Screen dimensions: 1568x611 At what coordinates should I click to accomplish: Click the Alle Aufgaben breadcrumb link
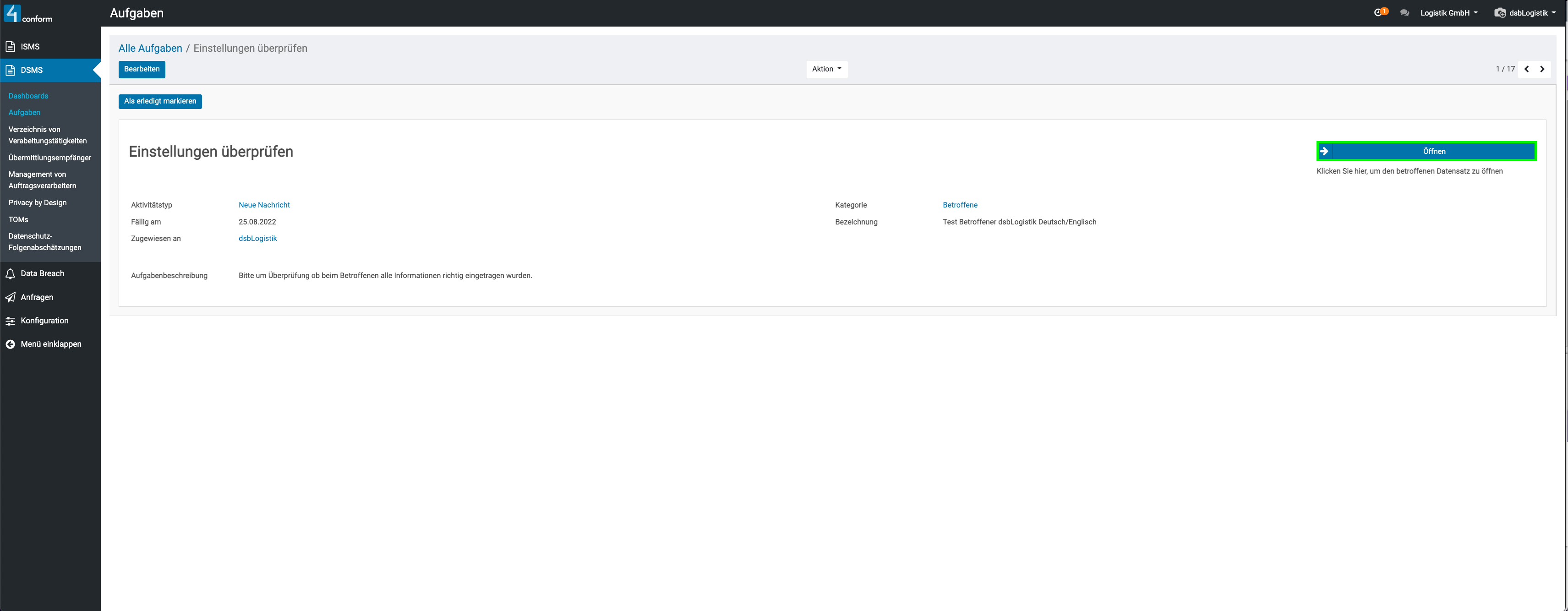(150, 48)
